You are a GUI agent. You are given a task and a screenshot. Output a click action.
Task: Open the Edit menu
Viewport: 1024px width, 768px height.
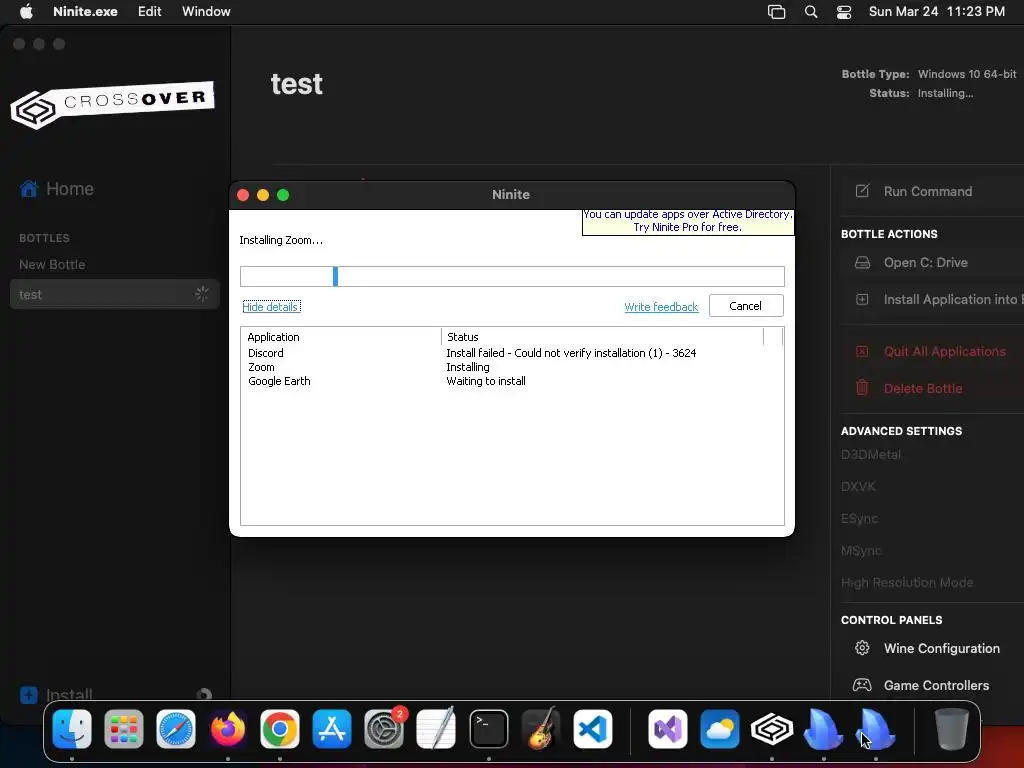(150, 11)
